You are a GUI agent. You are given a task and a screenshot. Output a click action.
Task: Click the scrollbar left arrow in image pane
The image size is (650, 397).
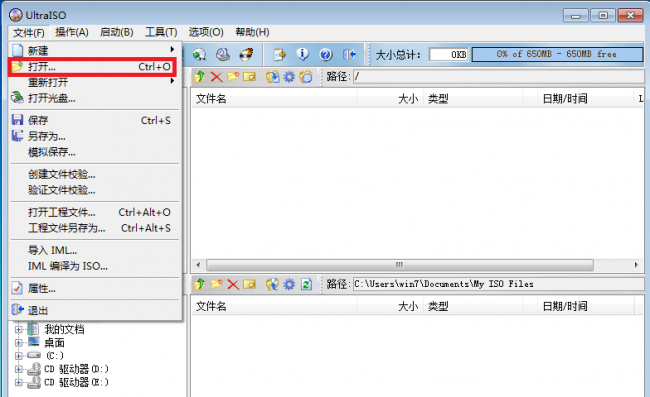[198, 265]
